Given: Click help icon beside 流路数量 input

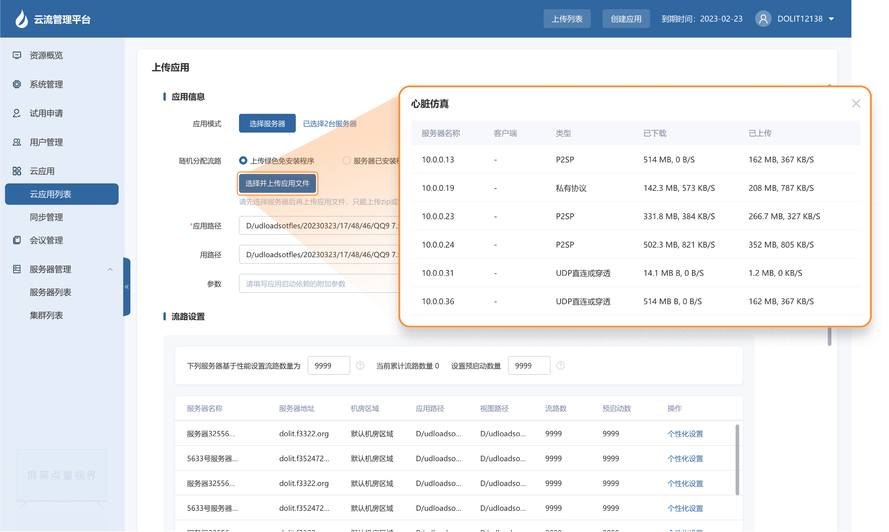Looking at the screenshot, I should click(x=360, y=366).
